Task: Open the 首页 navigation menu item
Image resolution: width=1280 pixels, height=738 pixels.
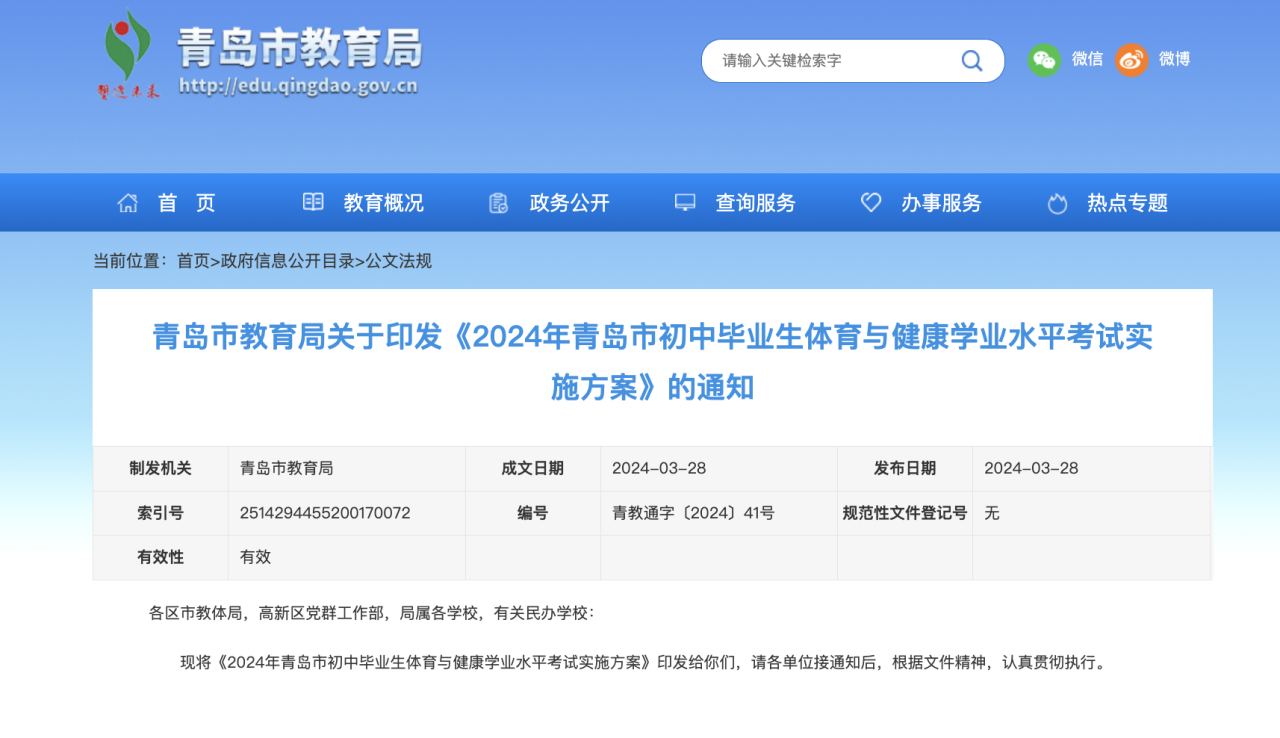Action: (187, 203)
